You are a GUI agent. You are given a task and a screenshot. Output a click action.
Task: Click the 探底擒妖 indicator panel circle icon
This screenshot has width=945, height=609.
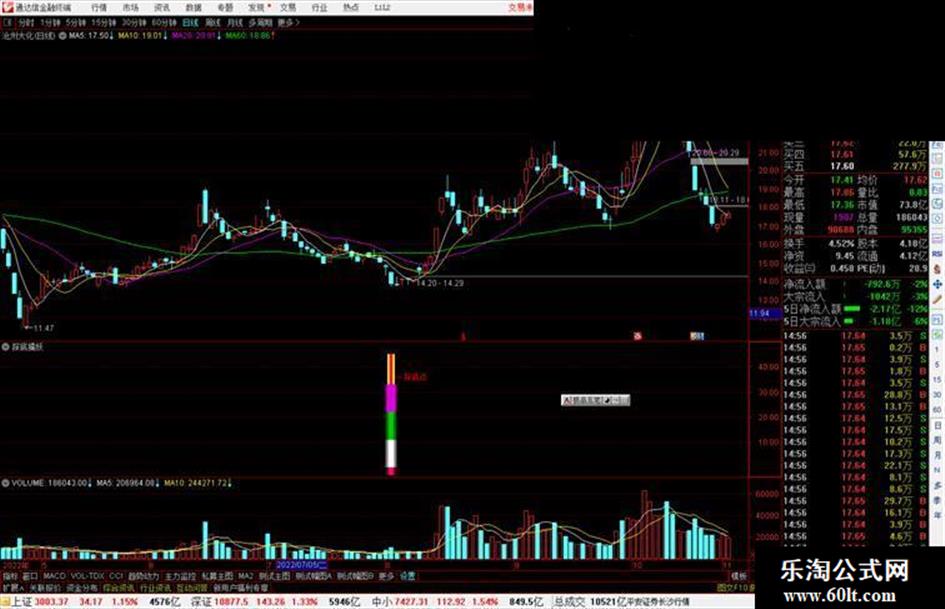click(x=5, y=347)
